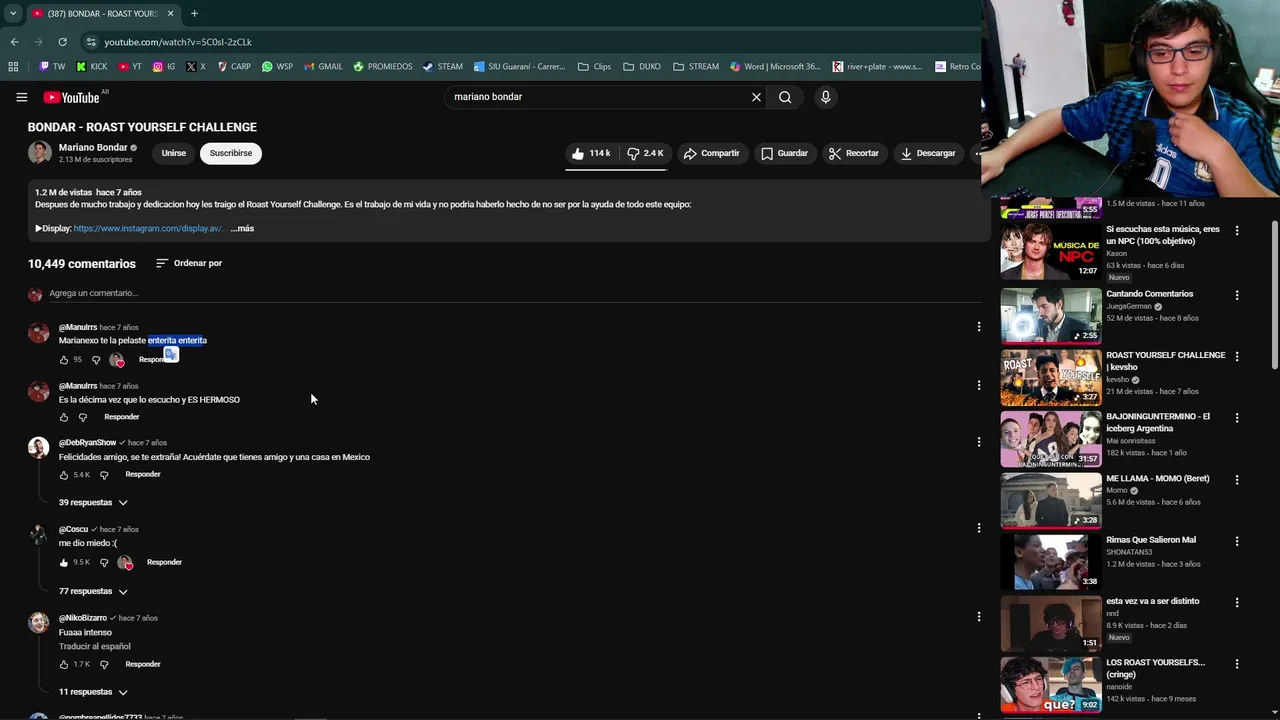Open the GMAIL bookmark

[x=323, y=67]
